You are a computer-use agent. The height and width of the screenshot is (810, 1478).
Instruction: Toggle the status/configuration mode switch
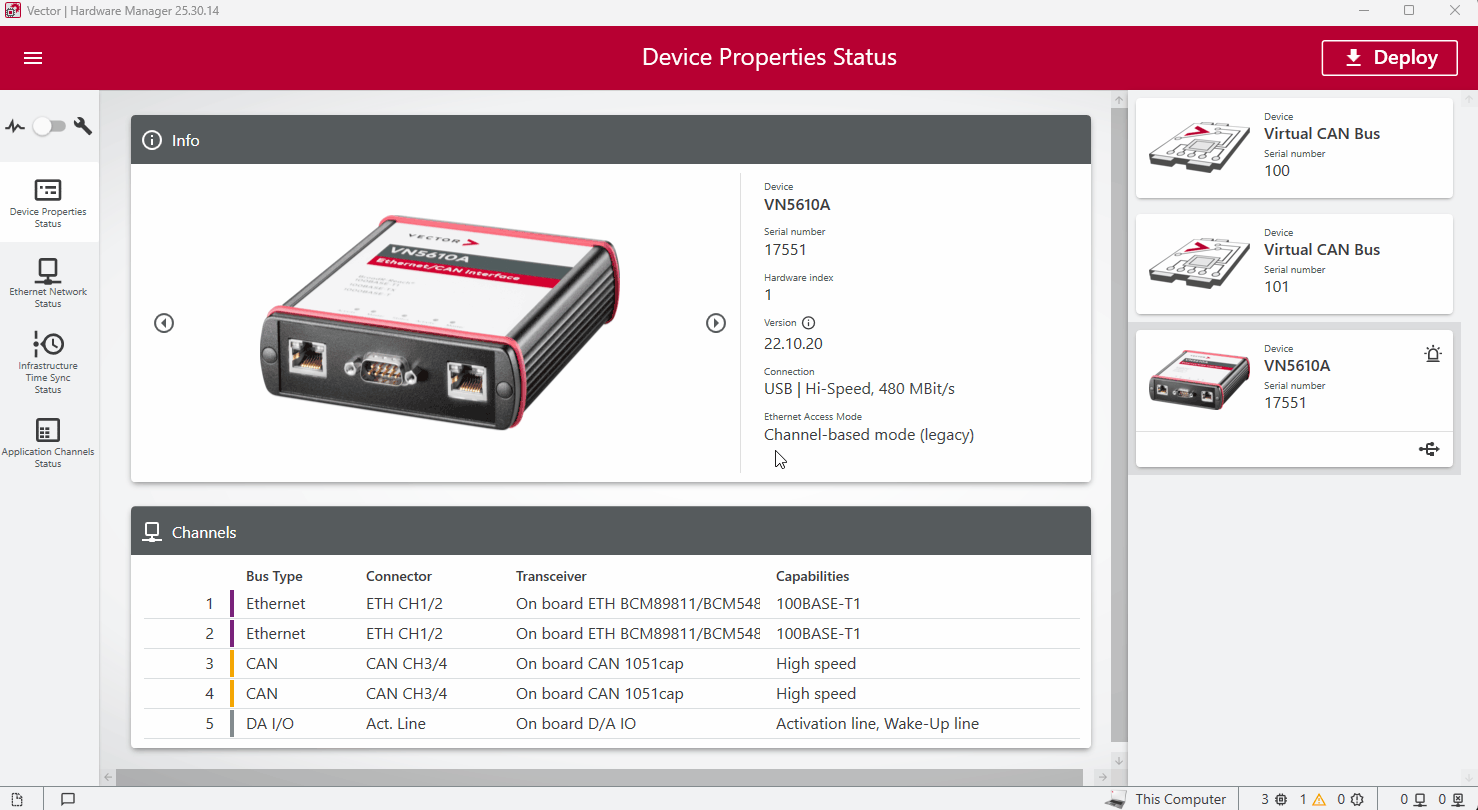(48, 126)
